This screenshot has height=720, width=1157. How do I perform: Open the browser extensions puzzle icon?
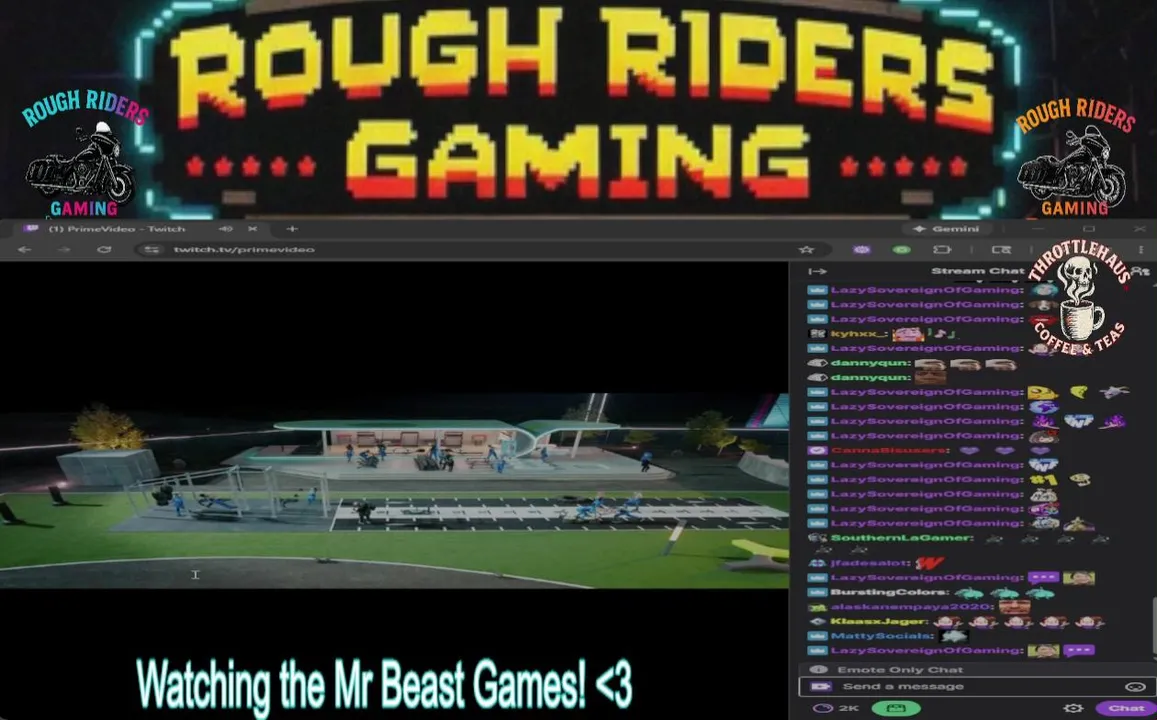pyautogui.click(x=942, y=249)
